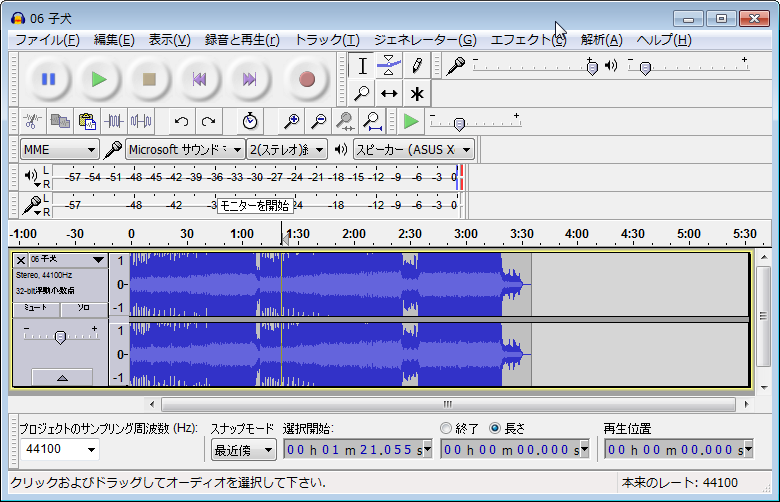Start playback with the green Play button
Image resolution: width=780 pixels, height=502 pixels.
[x=98, y=79]
